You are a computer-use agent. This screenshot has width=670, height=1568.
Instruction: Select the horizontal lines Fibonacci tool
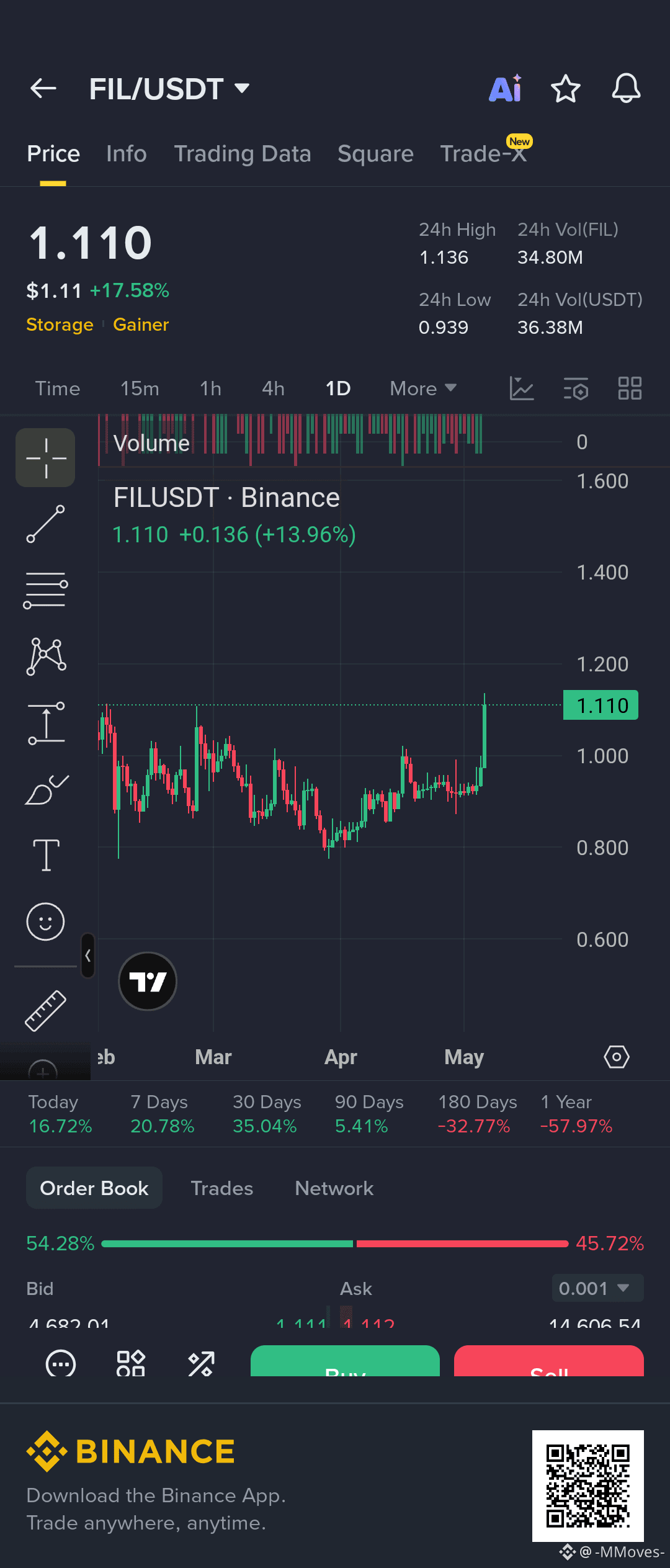coord(45,590)
